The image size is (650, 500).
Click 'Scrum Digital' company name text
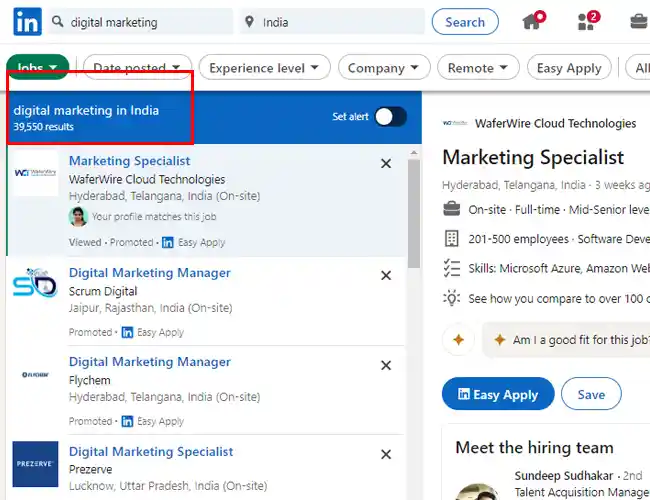(x=103, y=291)
